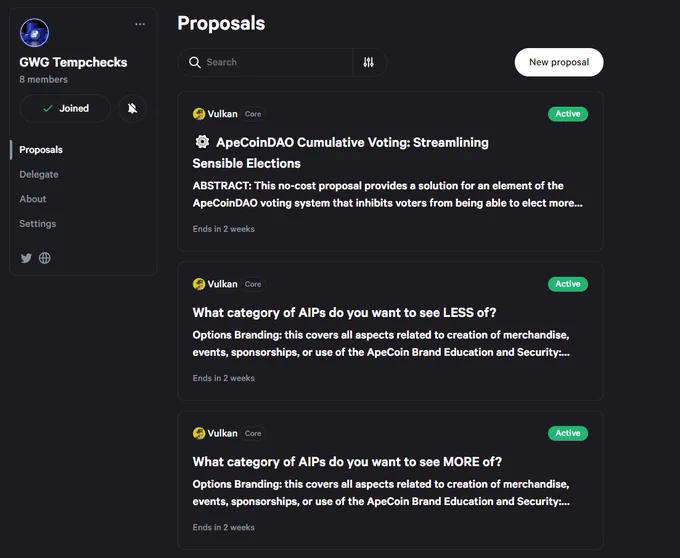Go to the Delegate sidebar item
Screen dimensions: 680x558
39,175
